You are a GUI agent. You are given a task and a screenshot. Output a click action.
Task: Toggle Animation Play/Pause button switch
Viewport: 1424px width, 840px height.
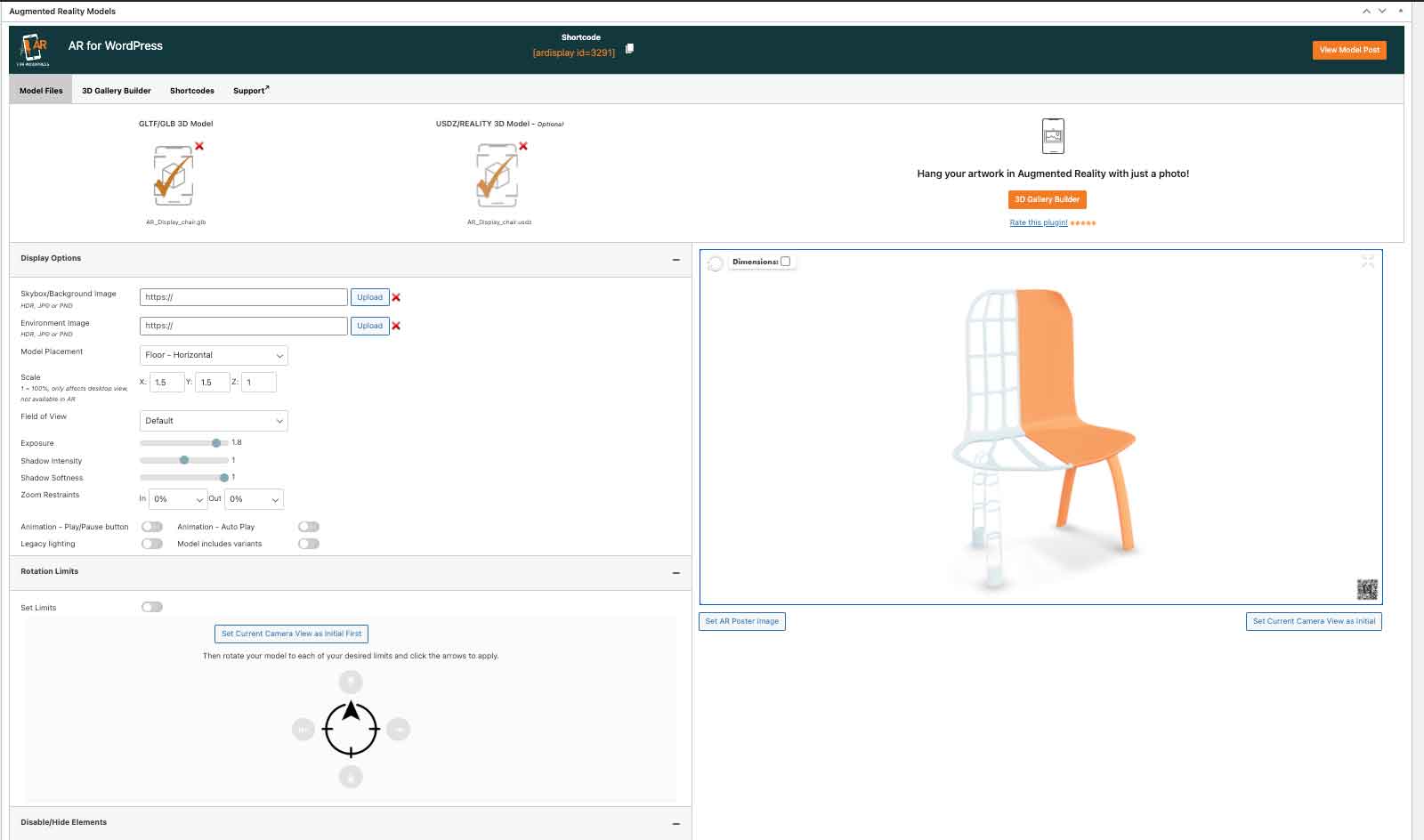[152, 527]
